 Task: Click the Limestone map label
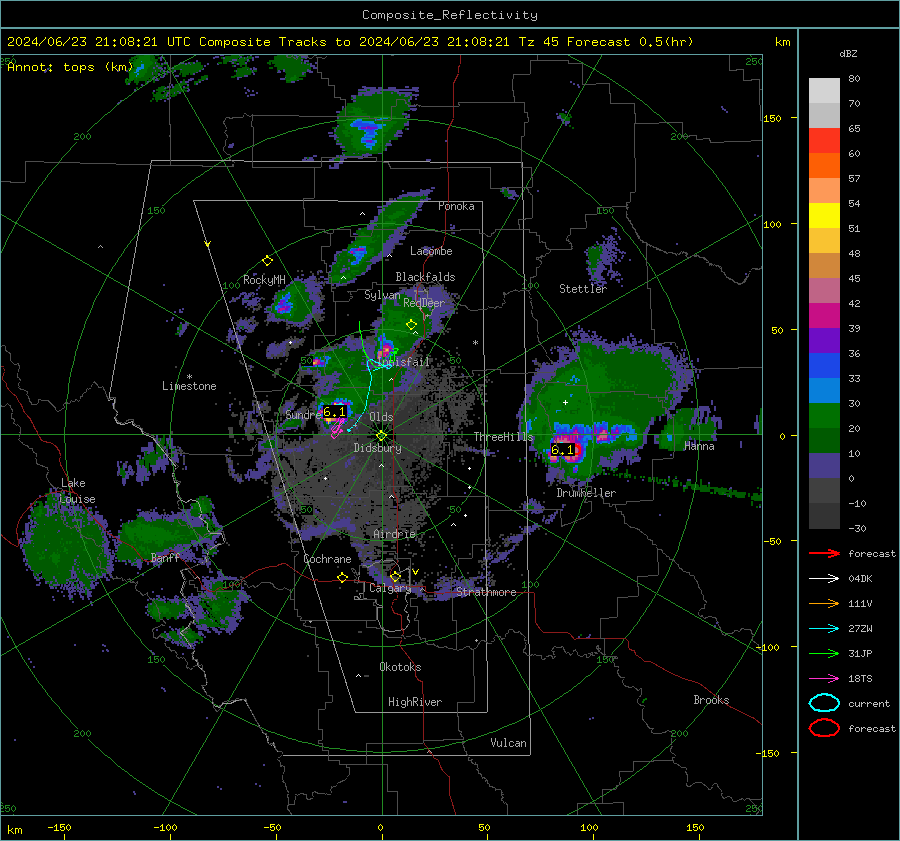189,386
